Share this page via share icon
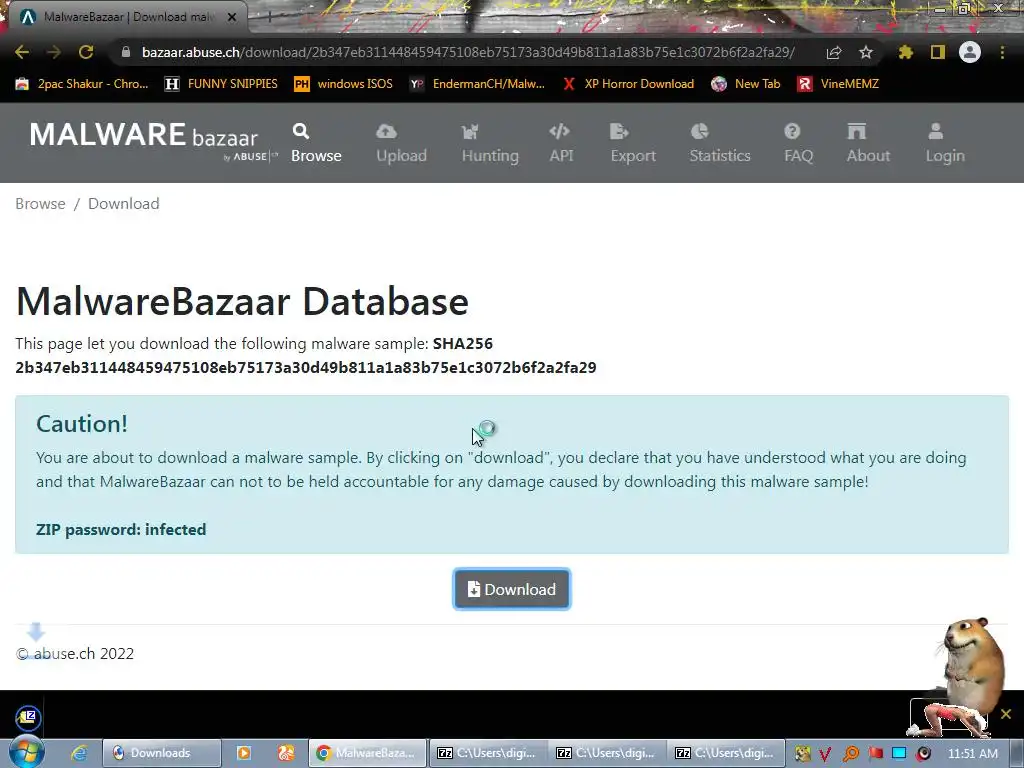Image resolution: width=1024 pixels, height=768 pixels. point(833,52)
